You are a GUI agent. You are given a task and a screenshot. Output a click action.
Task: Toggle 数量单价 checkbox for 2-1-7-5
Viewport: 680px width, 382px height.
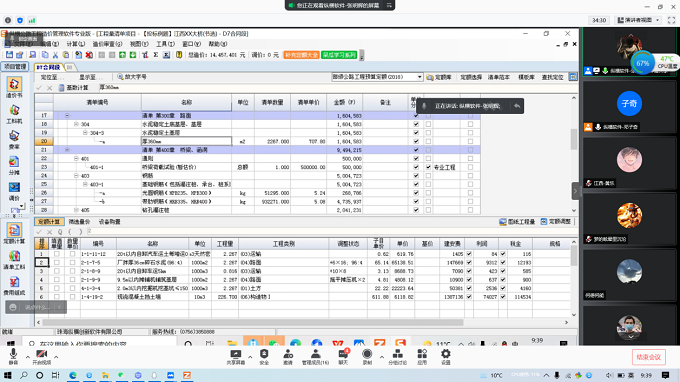72,262
